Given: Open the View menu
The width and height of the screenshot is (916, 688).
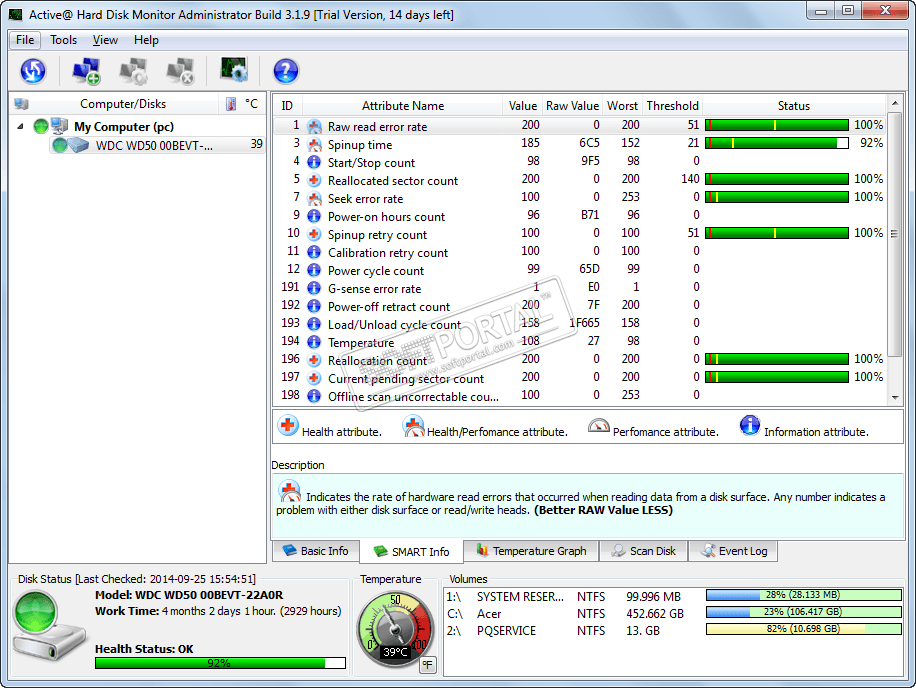Looking at the screenshot, I should point(105,40).
